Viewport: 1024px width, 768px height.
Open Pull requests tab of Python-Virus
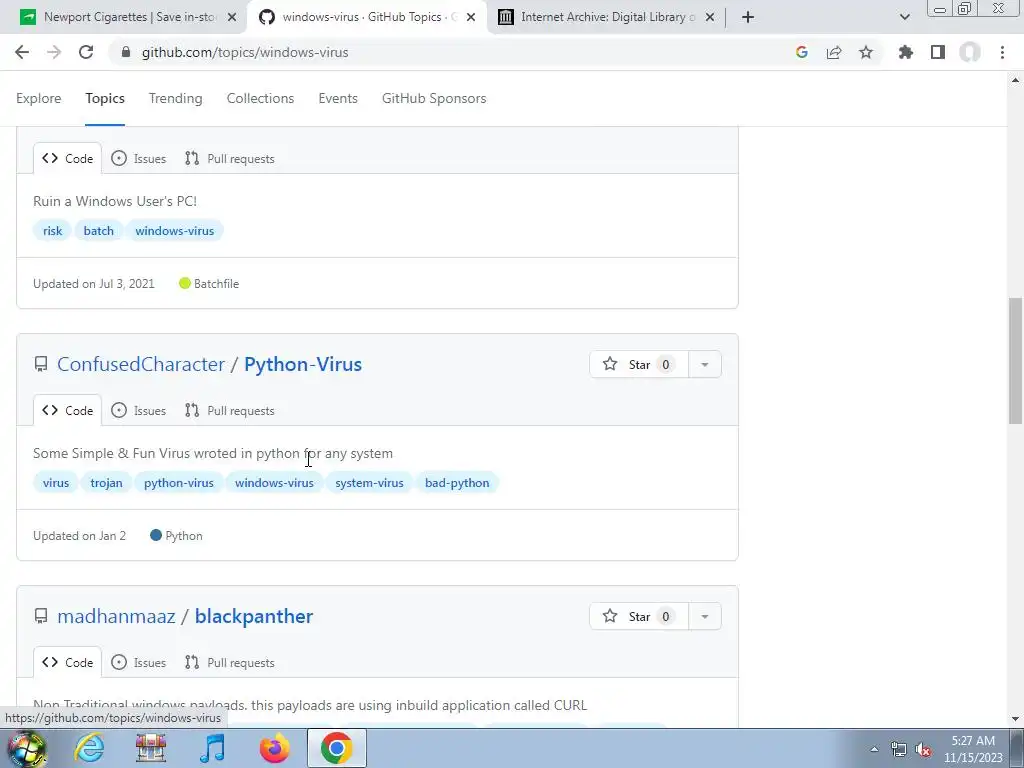[229, 411]
